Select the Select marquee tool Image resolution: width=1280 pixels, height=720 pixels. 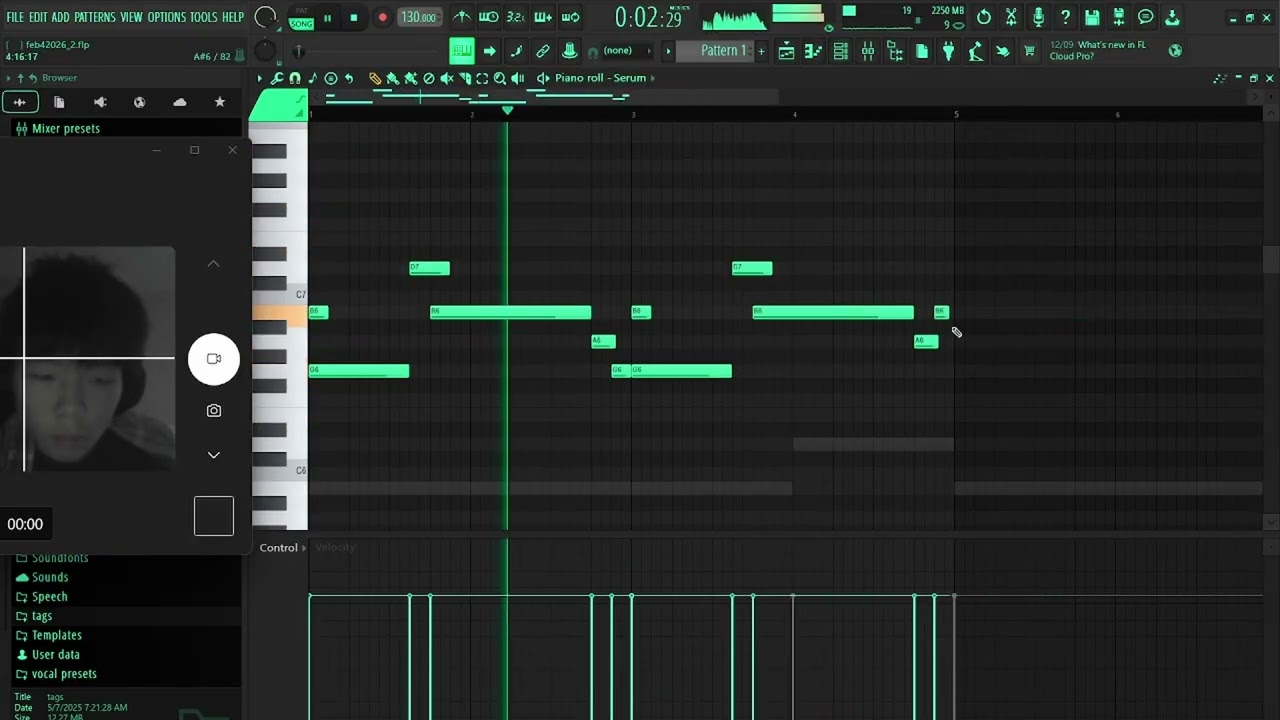[482, 78]
